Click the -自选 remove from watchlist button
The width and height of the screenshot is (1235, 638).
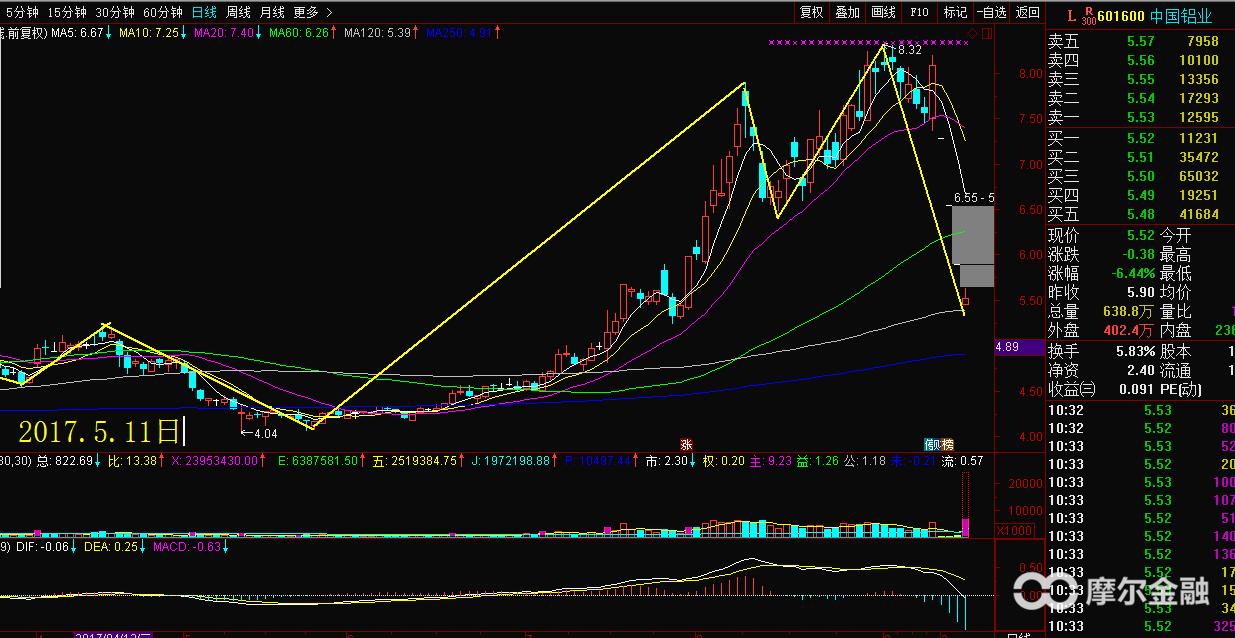[991, 12]
